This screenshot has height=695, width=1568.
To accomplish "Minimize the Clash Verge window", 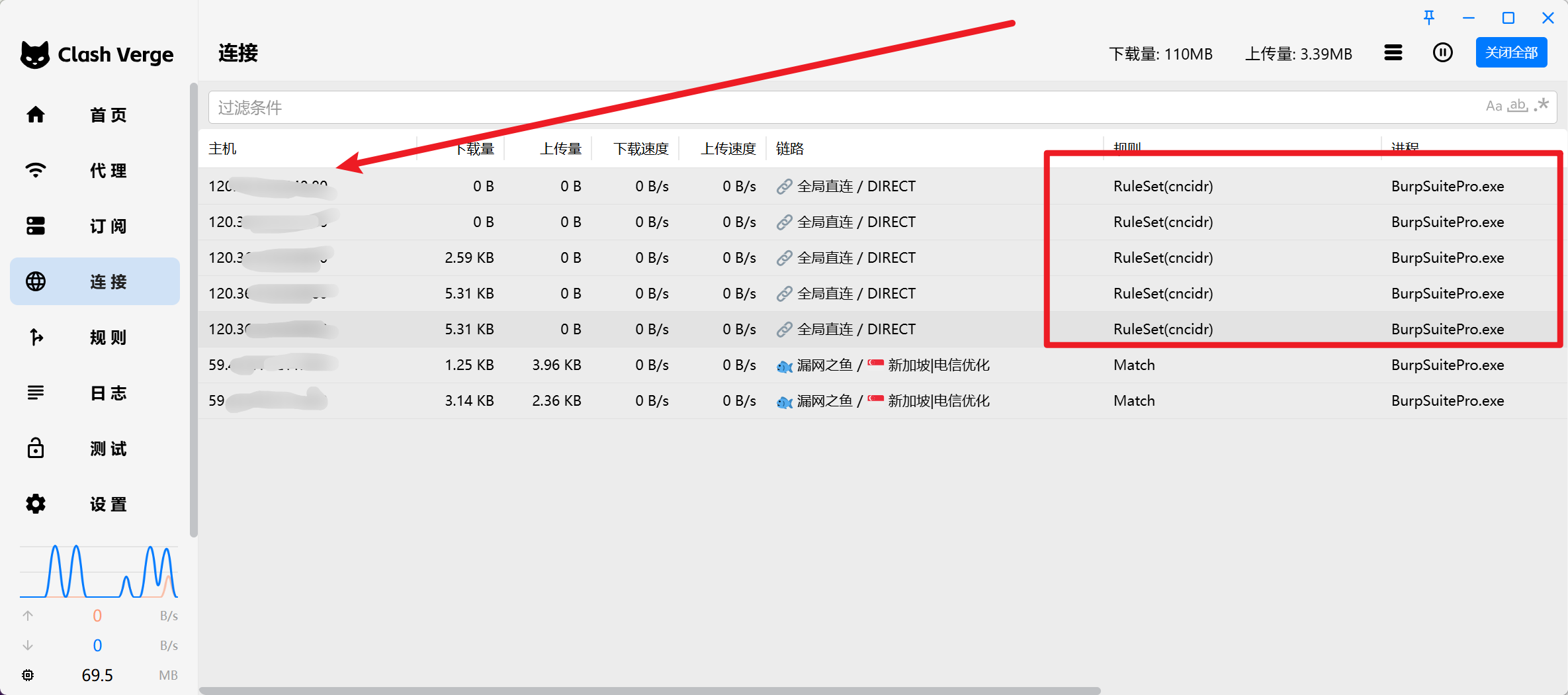I will [1469, 18].
